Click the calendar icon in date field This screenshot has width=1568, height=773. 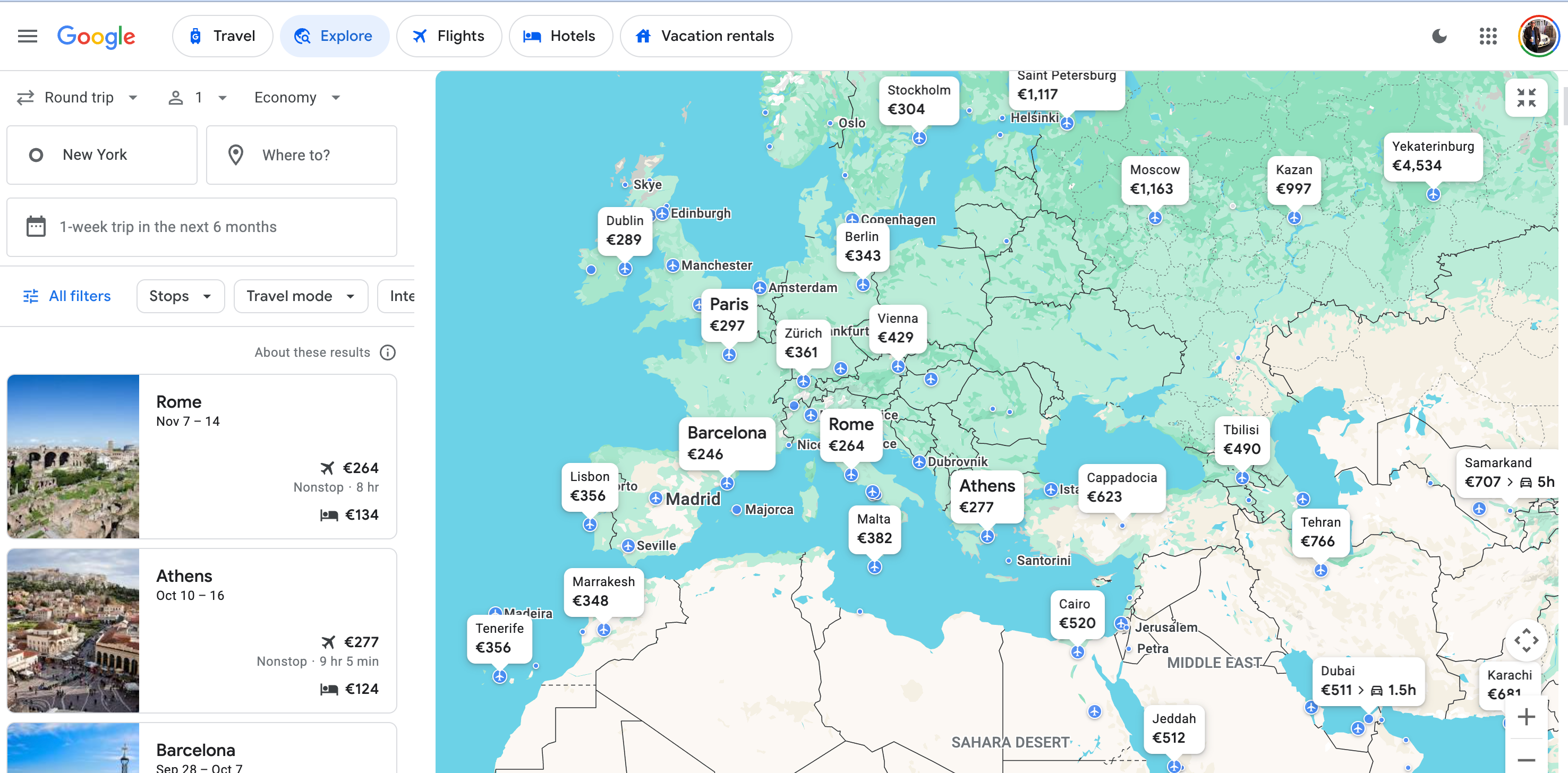(36, 227)
